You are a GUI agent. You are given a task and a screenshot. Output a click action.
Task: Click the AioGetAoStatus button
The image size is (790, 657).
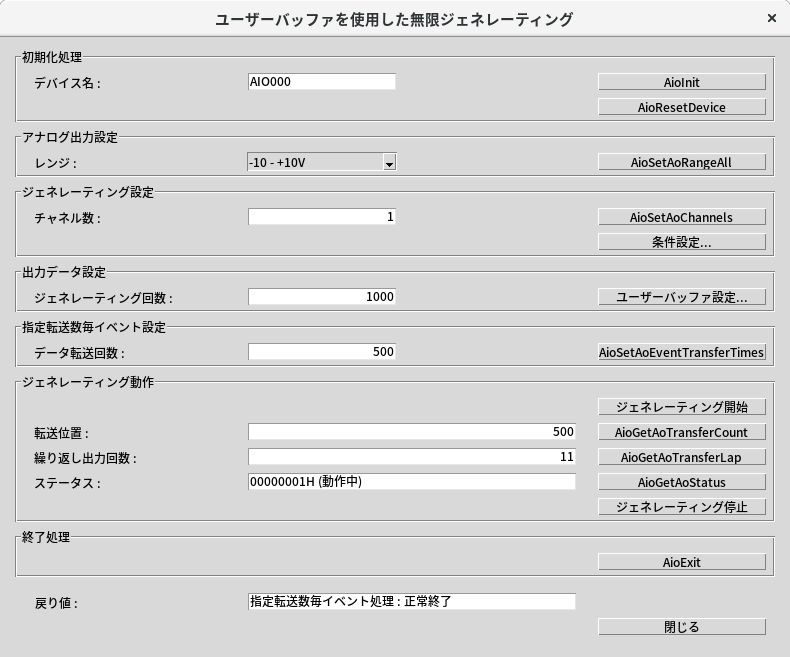click(x=682, y=482)
